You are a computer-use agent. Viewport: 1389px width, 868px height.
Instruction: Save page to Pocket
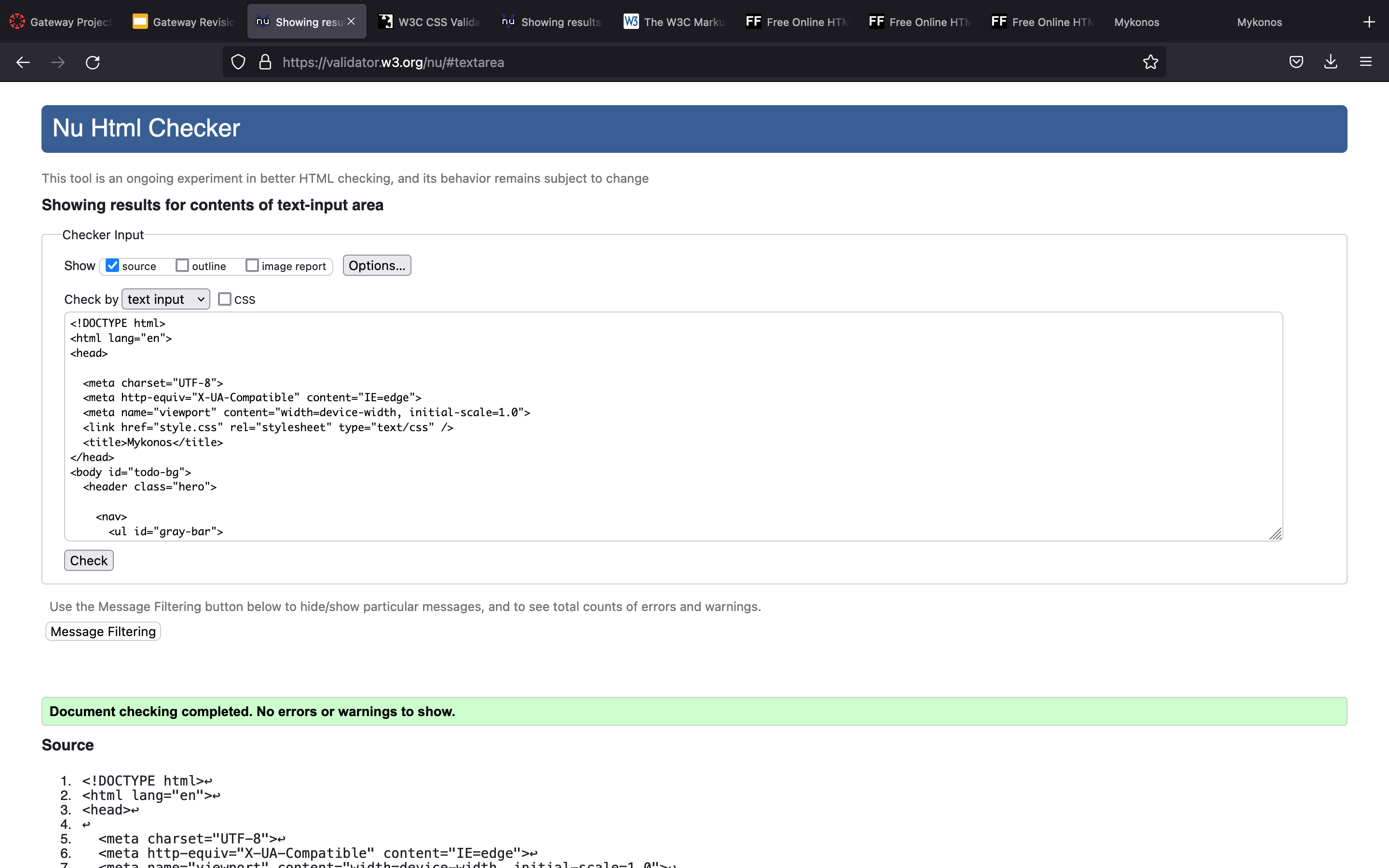coord(1296,62)
